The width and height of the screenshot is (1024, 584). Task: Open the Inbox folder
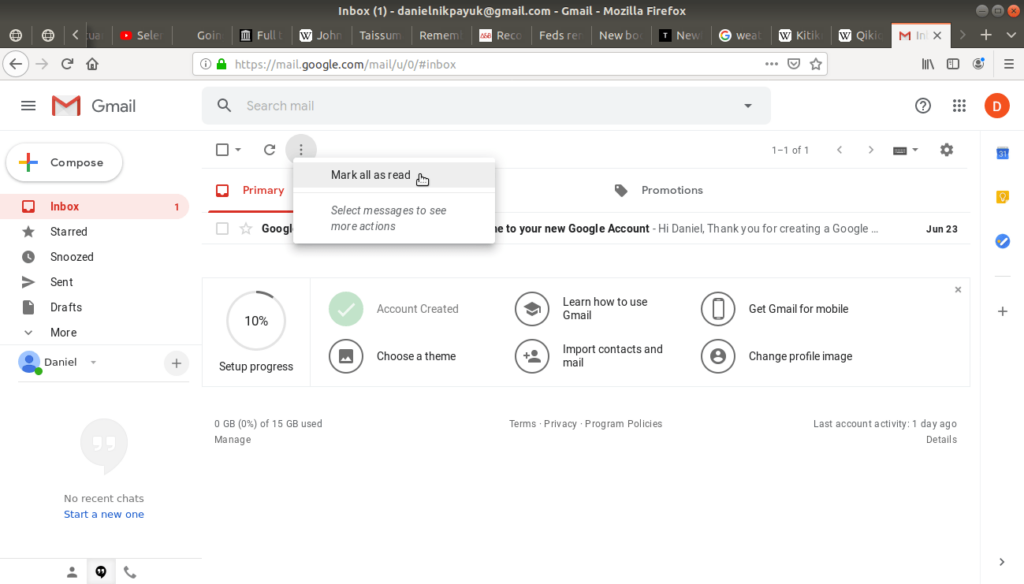pos(95,206)
